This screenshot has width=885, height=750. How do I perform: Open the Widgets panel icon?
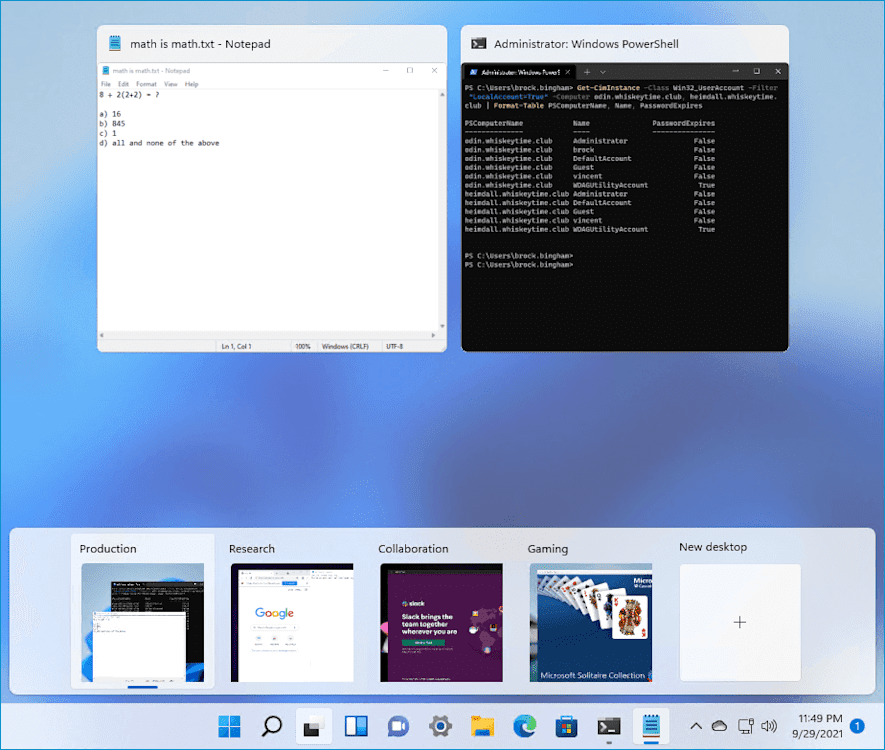coord(356,726)
